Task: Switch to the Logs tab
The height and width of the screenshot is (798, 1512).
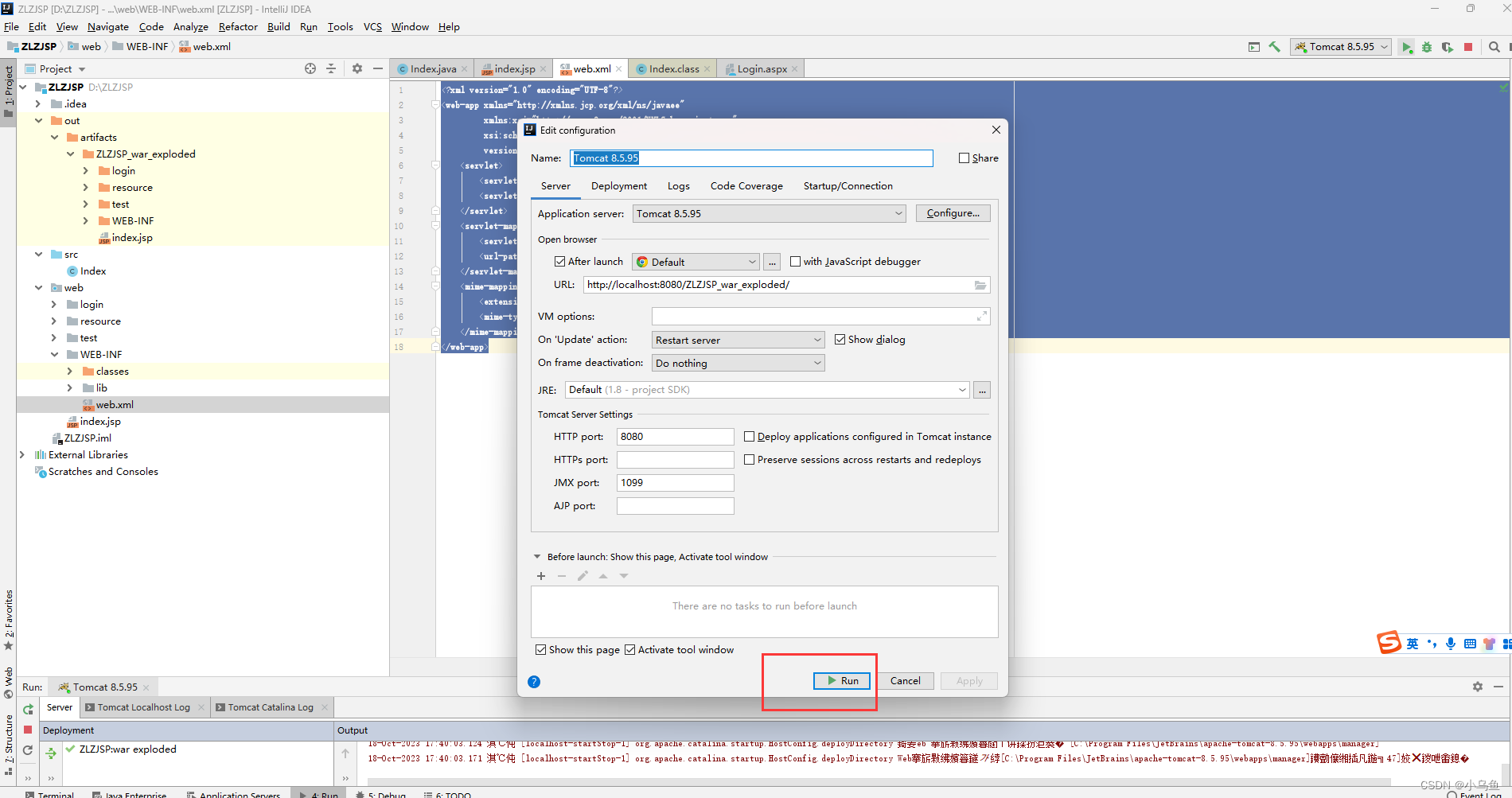Action: pyautogui.click(x=679, y=186)
